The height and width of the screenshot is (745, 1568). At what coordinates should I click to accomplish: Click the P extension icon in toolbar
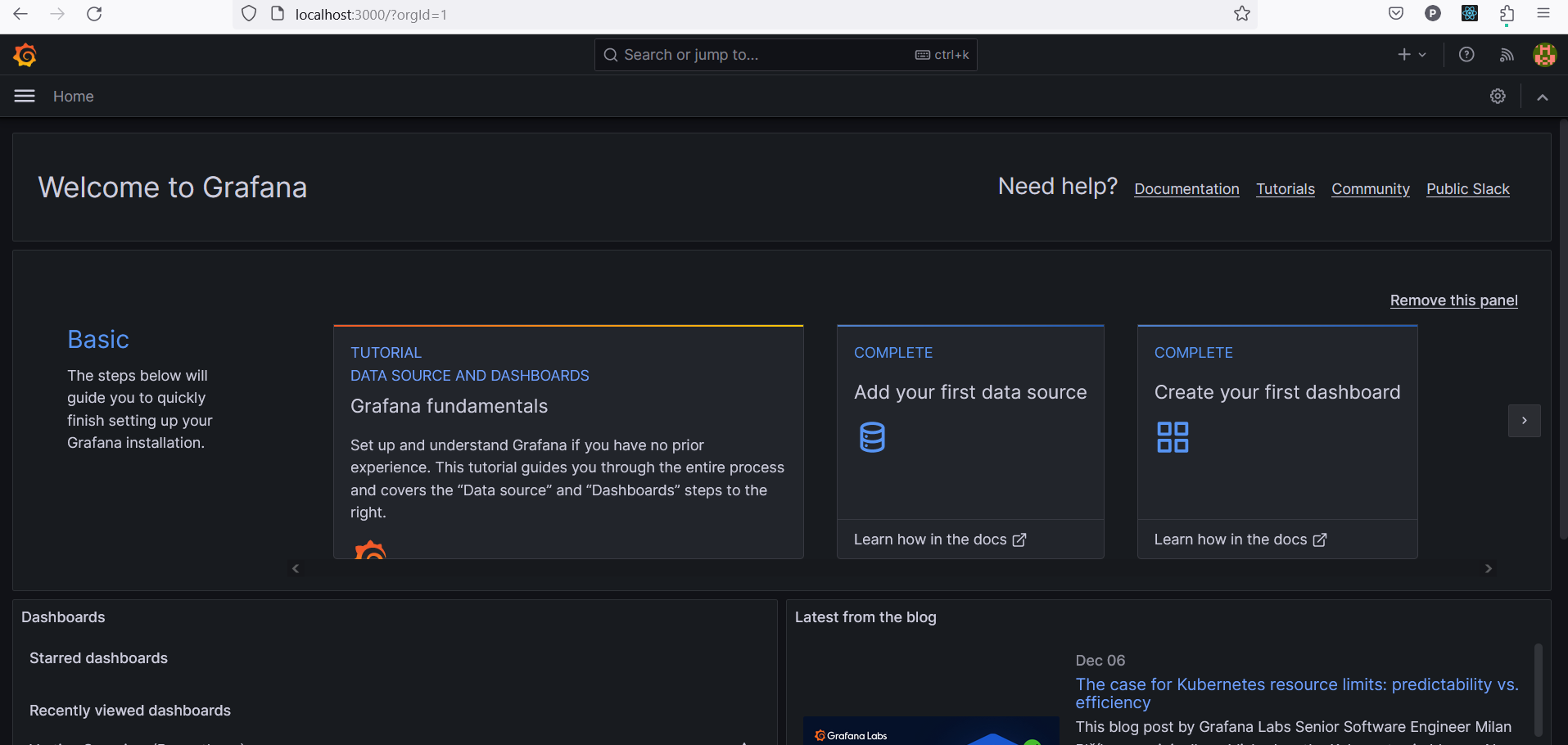click(x=1433, y=13)
